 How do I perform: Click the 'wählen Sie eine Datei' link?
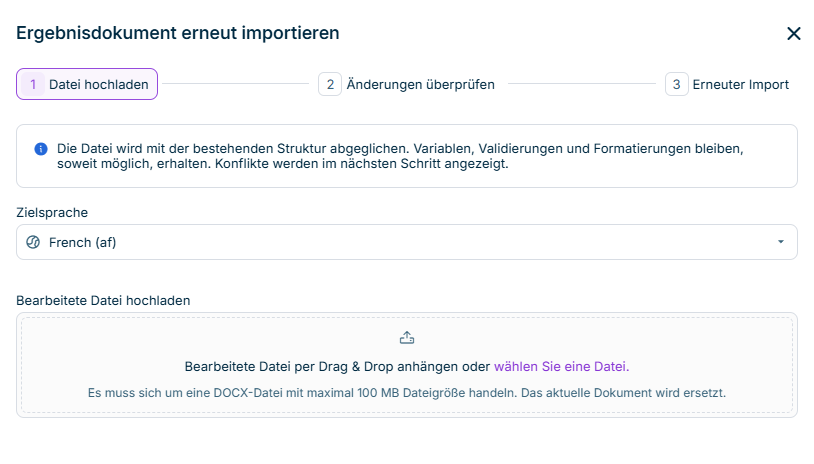[561, 366]
